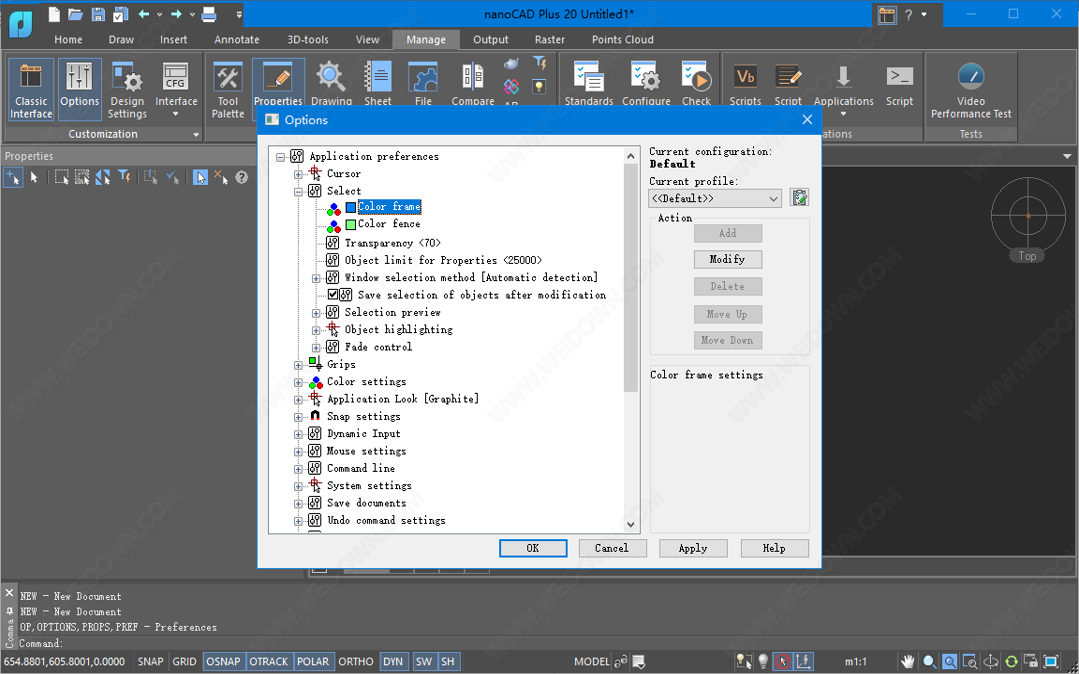Click the green Color fence swatch

(351, 224)
